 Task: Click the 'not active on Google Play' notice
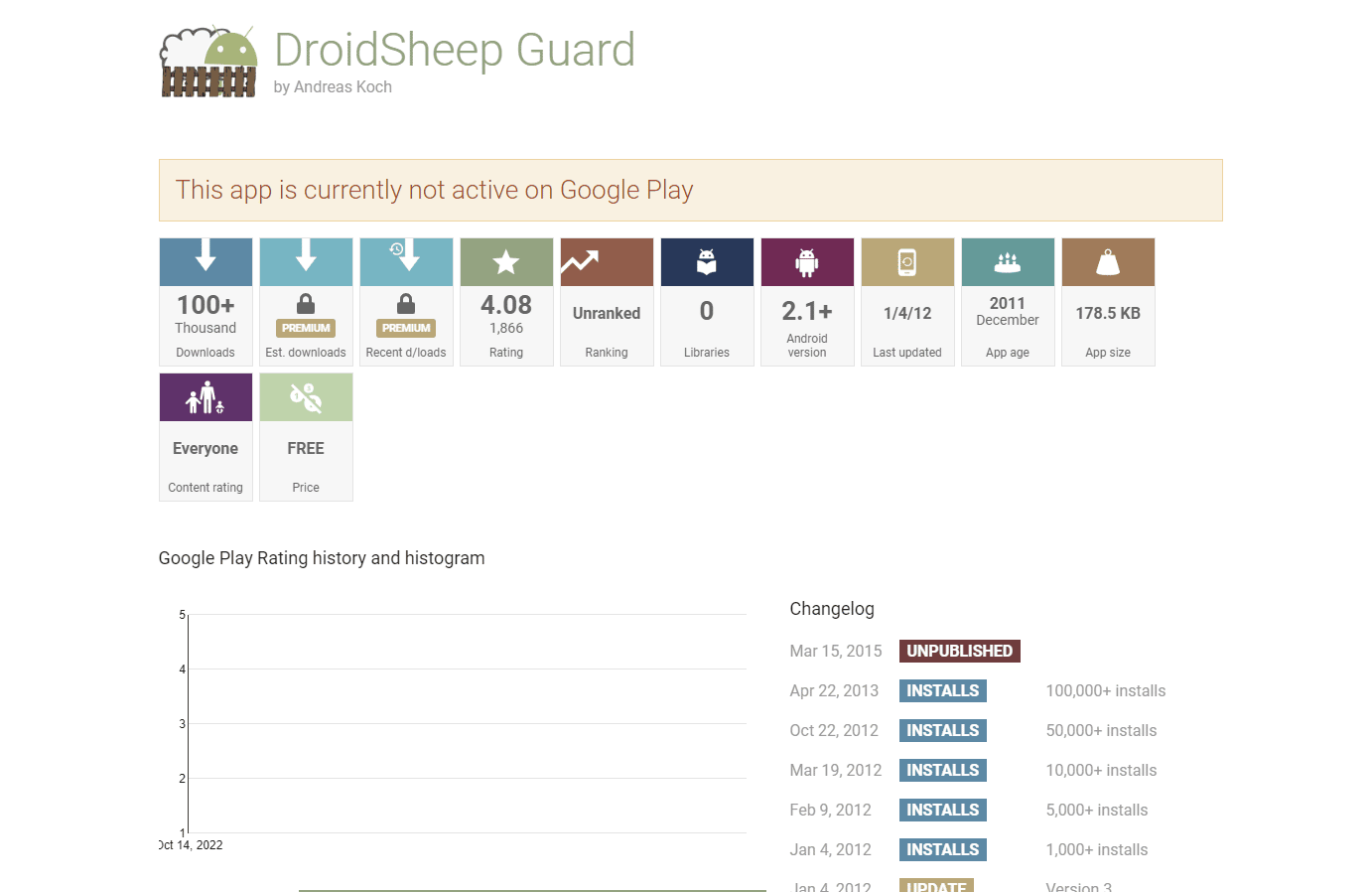[x=691, y=190]
